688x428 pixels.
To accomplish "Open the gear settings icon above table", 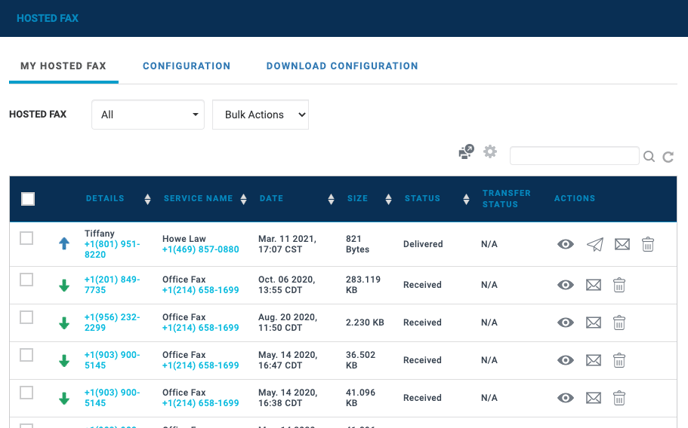I will 490,152.
